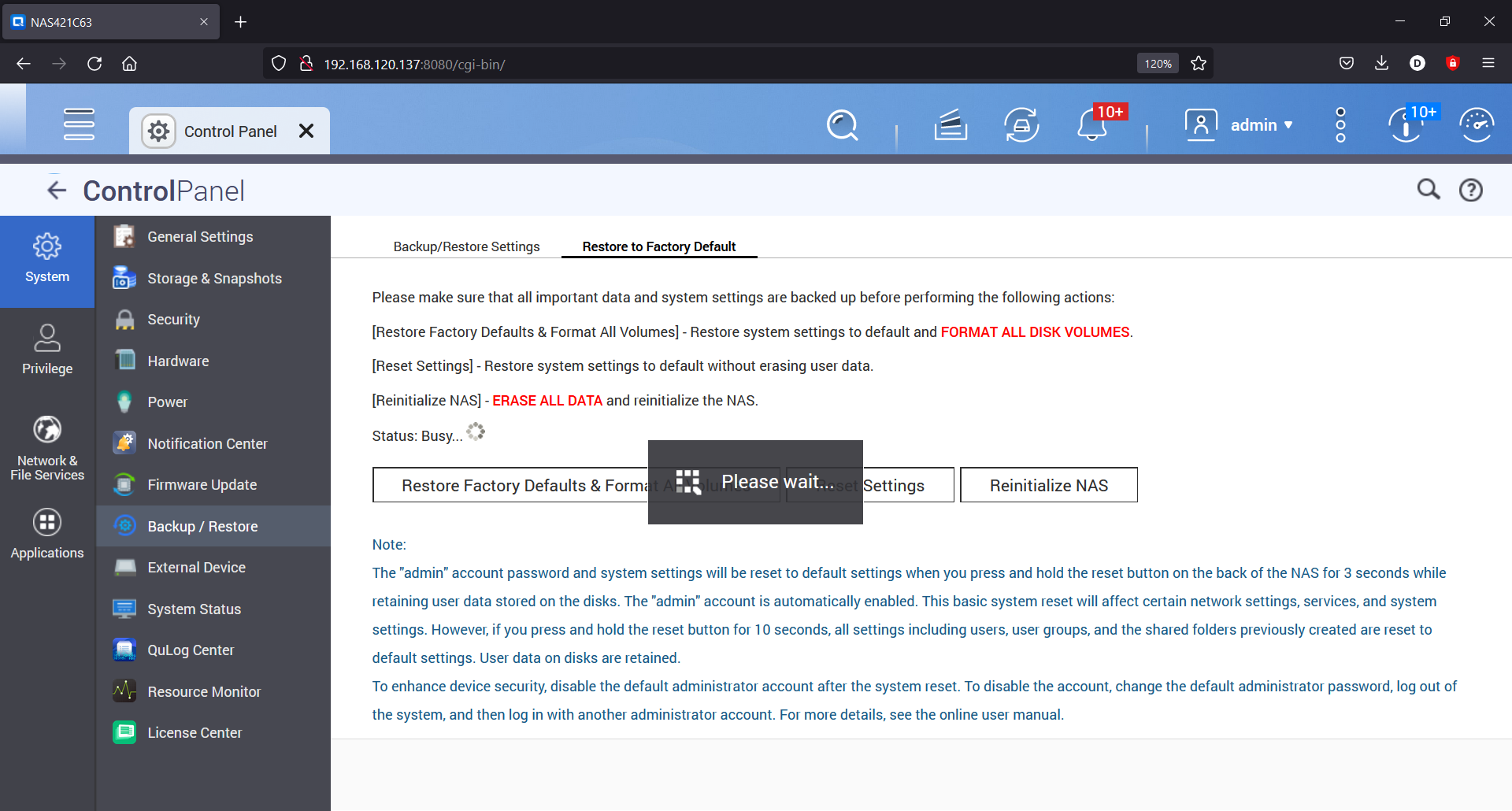Viewport: 1512px width, 811px height.
Task: Open the event notifications bell icon
Action: point(1093,124)
